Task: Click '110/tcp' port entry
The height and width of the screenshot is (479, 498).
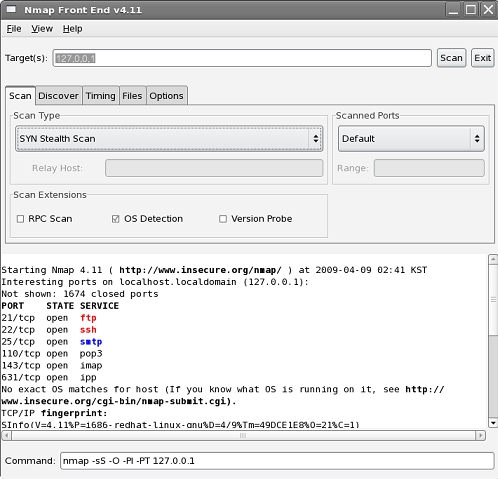Action: click(21, 354)
